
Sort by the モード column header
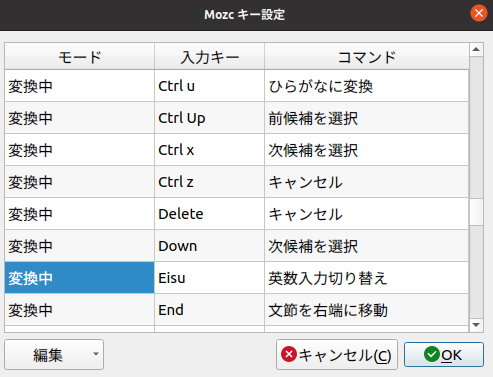[x=80, y=56]
